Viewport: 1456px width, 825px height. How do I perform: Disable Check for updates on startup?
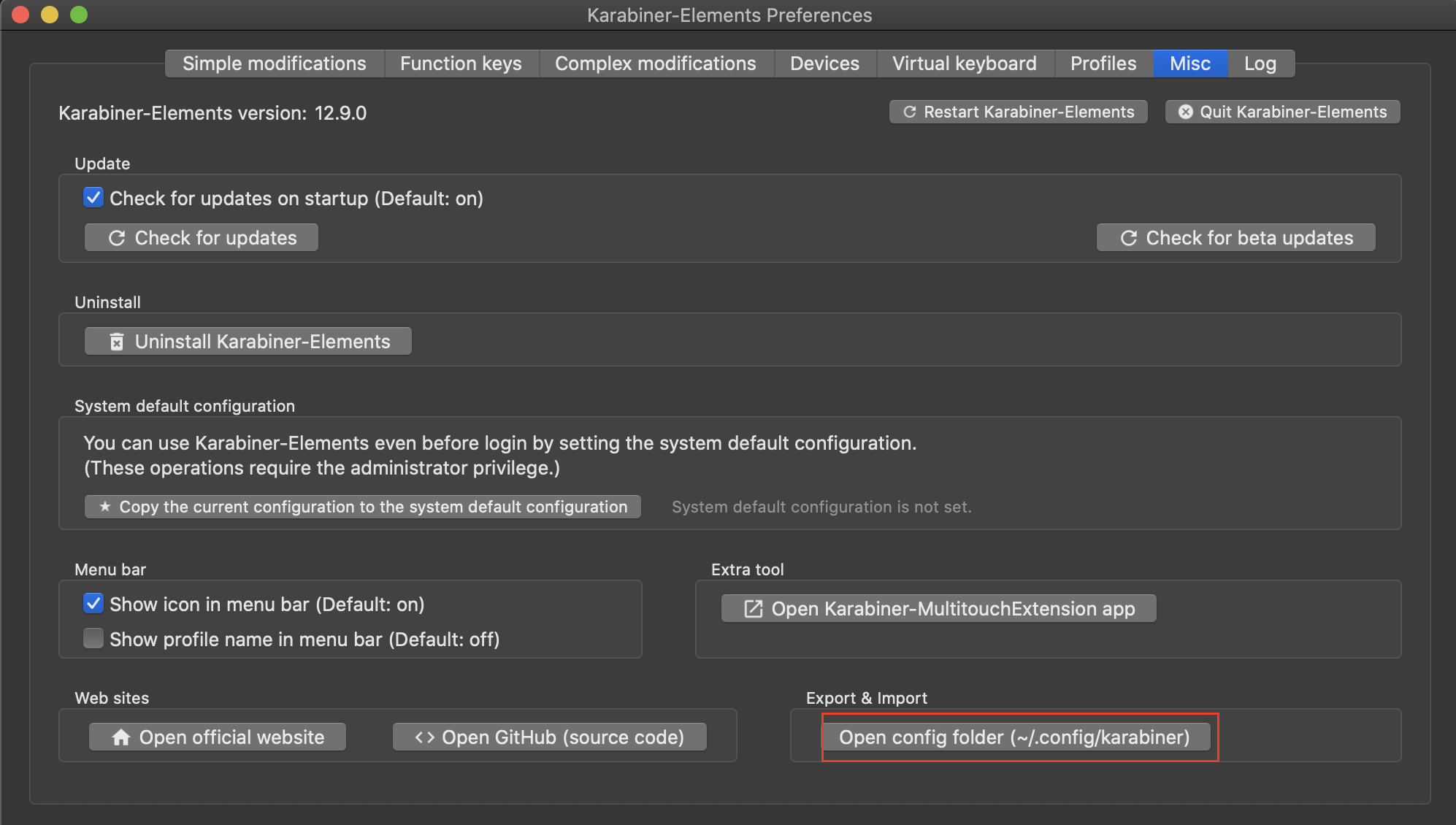[93, 198]
